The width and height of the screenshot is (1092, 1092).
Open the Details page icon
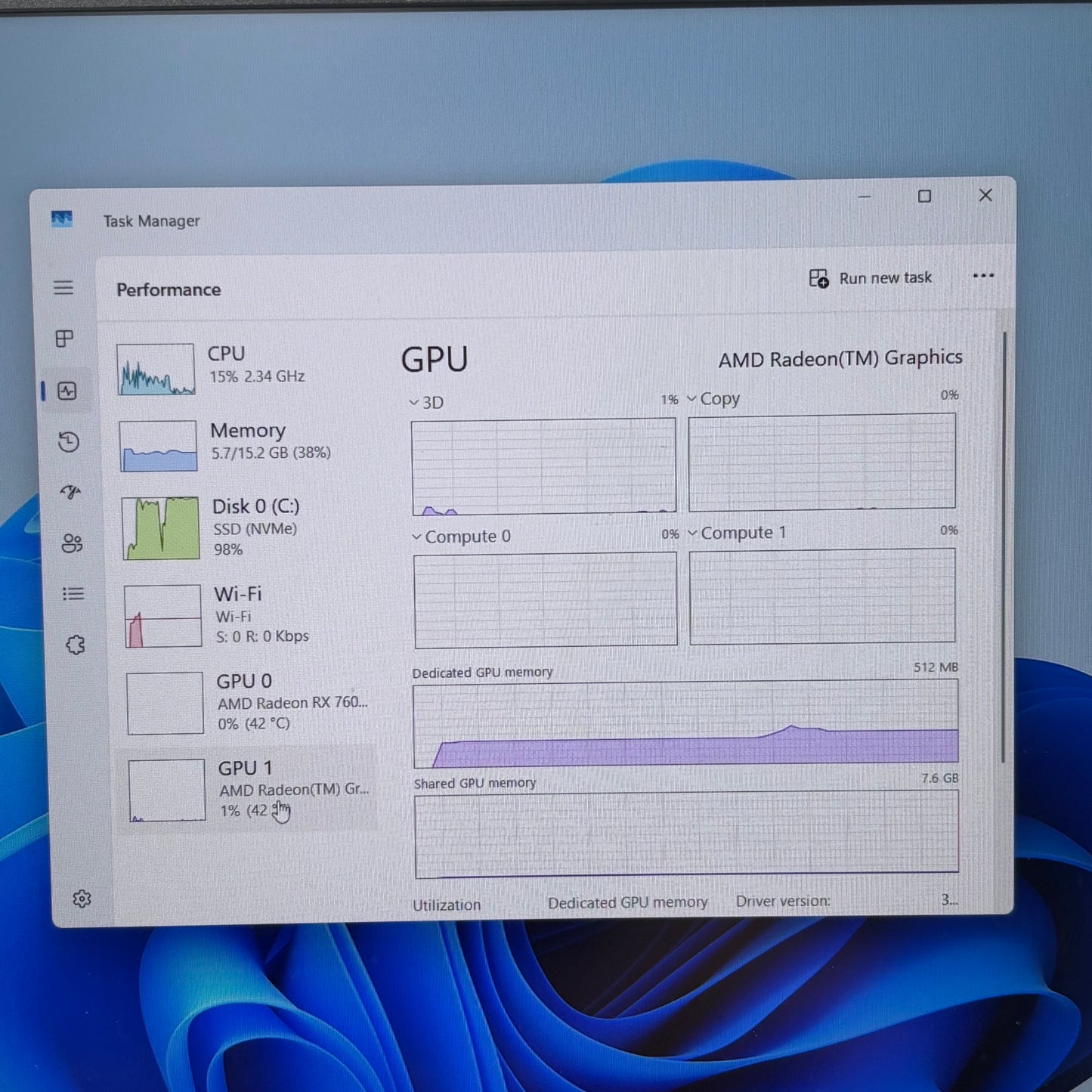pyautogui.click(x=73, y=594)
